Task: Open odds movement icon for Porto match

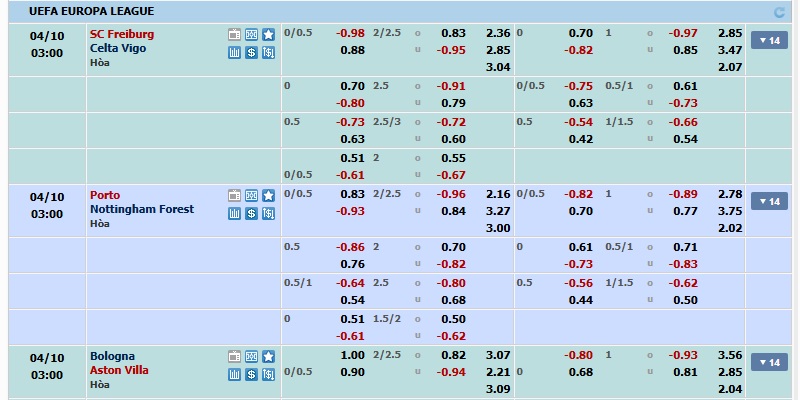Action: tap(268, 213)
